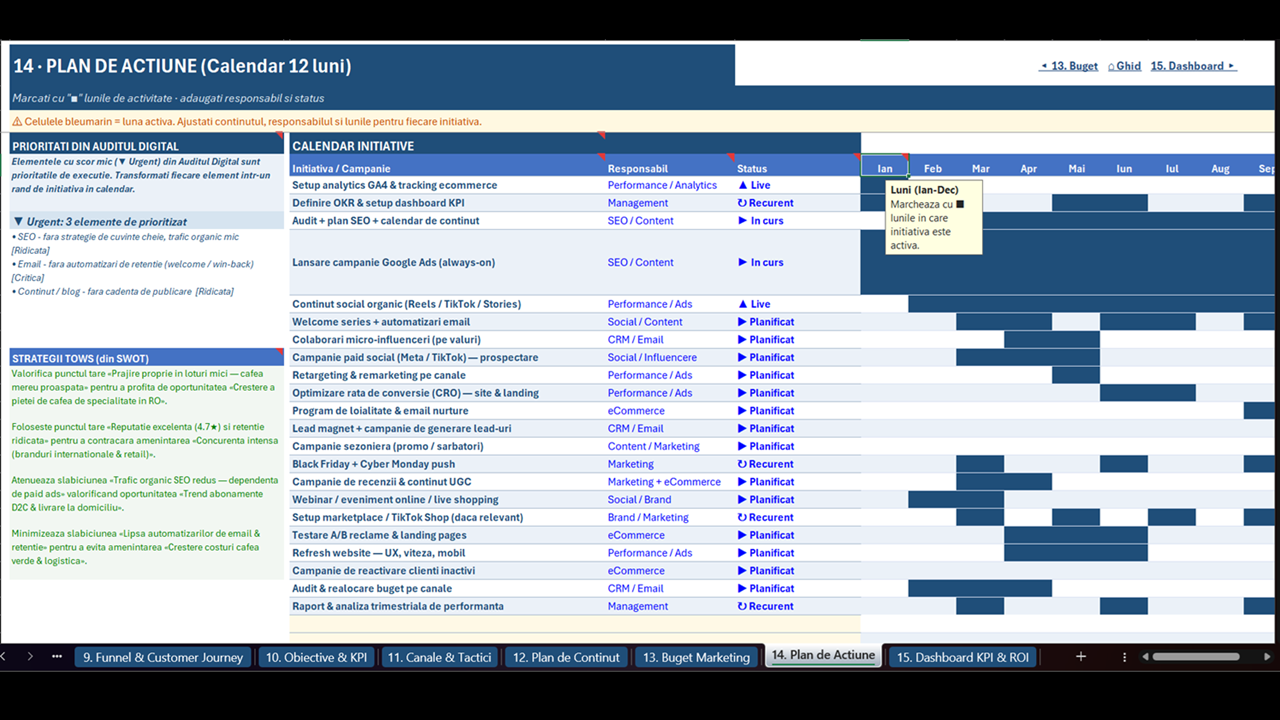Click Recurent status of Black Friday row
Viewport: 1280px width, 720px height.
pos(797,464)
